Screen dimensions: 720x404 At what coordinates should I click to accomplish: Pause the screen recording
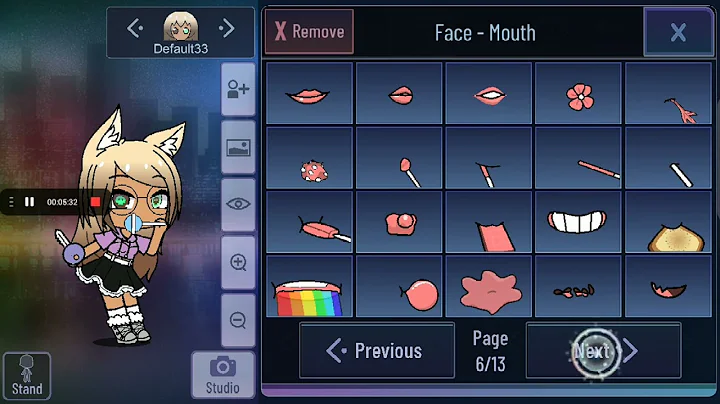coord(29,202)
